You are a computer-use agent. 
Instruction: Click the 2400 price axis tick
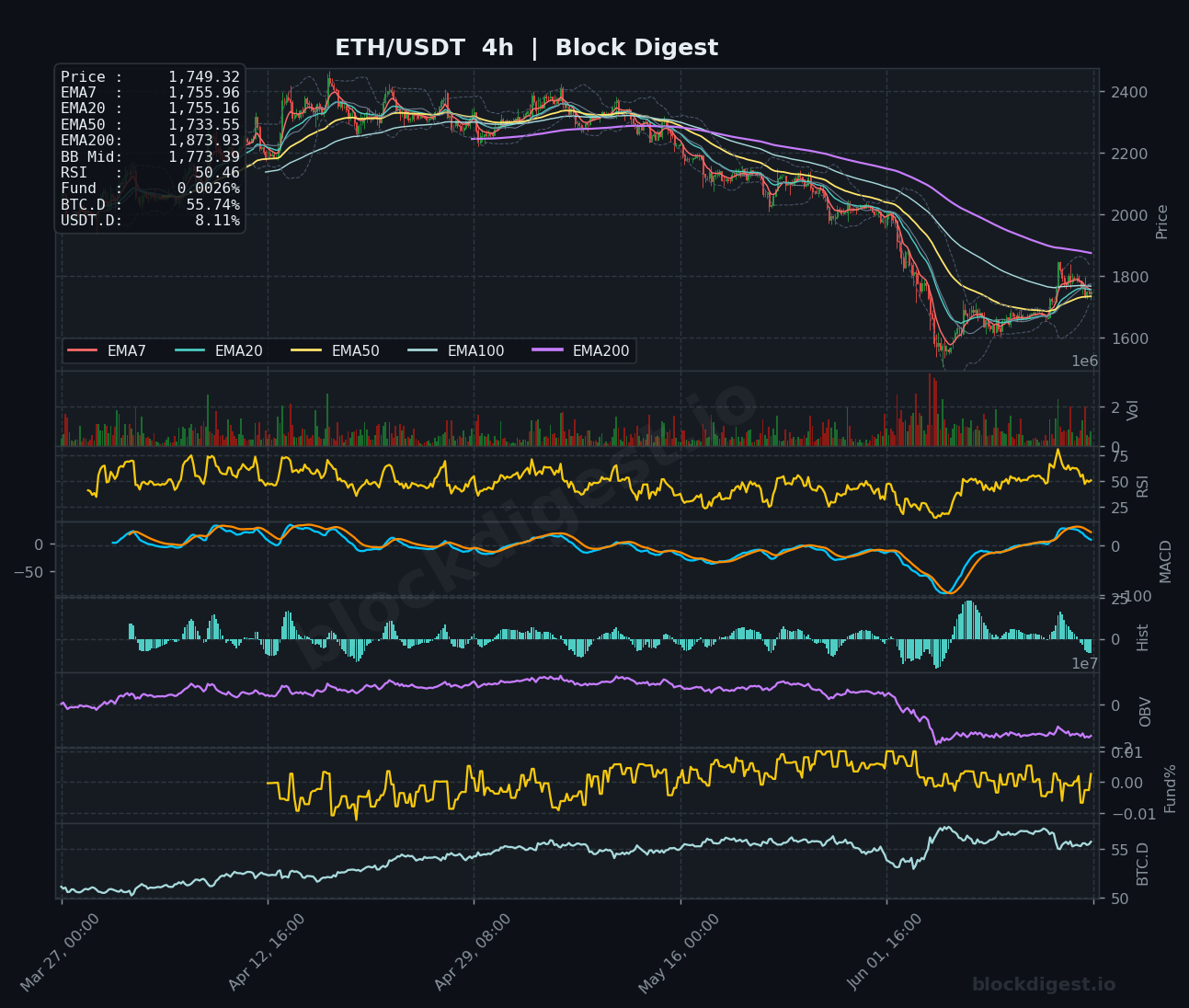1128,92
